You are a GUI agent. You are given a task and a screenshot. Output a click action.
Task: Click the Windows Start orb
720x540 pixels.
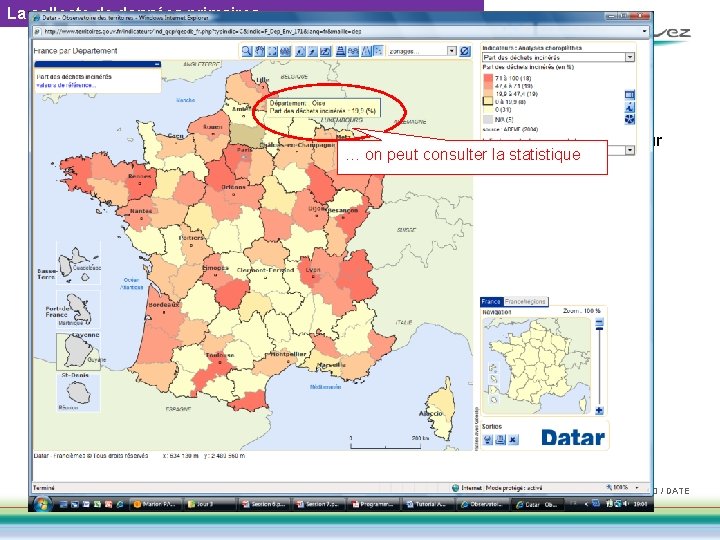click(42, 504)
